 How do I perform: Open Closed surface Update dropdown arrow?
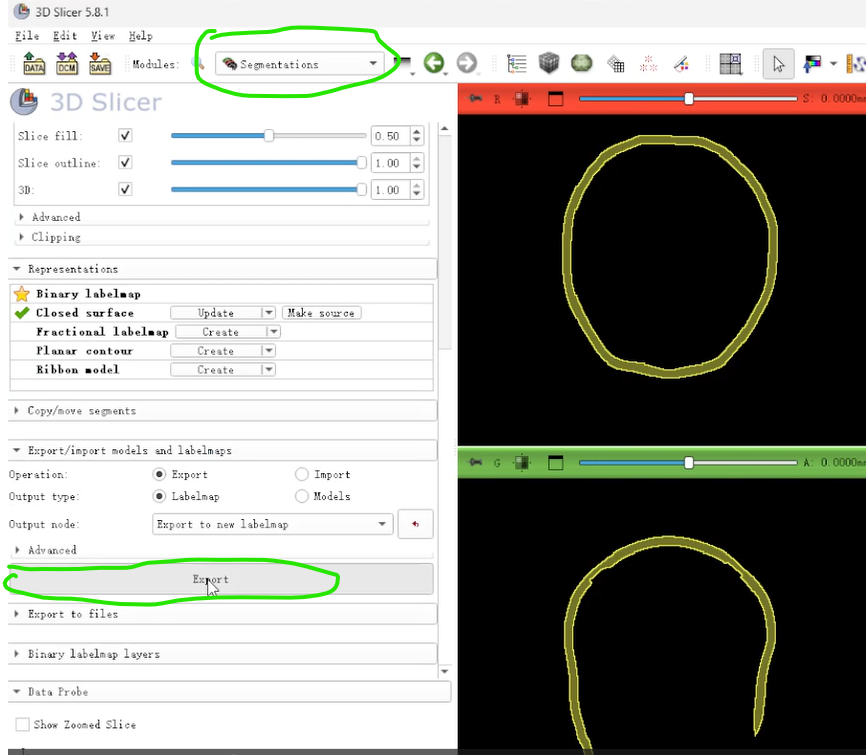268,313
